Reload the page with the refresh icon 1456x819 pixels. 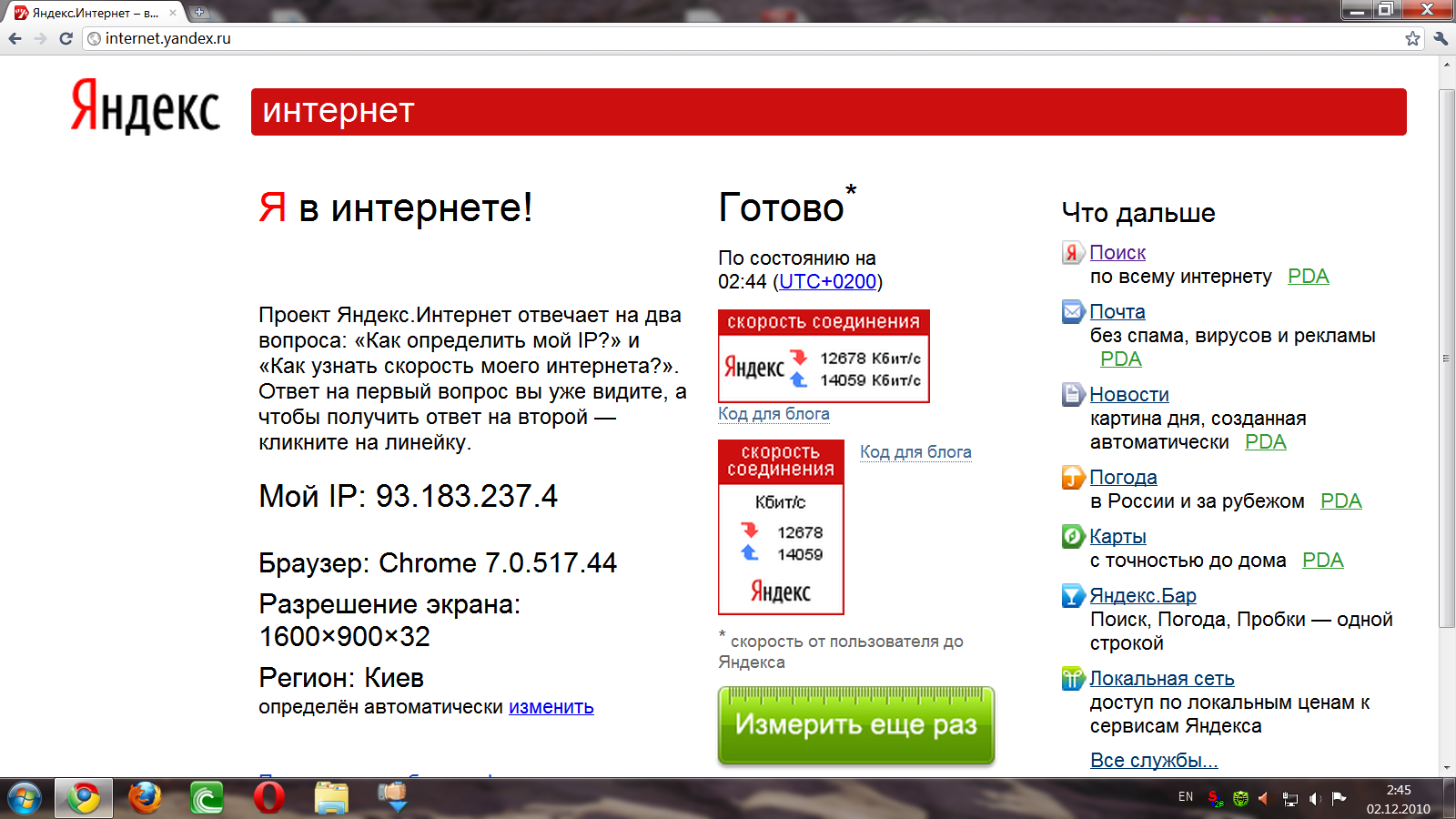(66, 38)
